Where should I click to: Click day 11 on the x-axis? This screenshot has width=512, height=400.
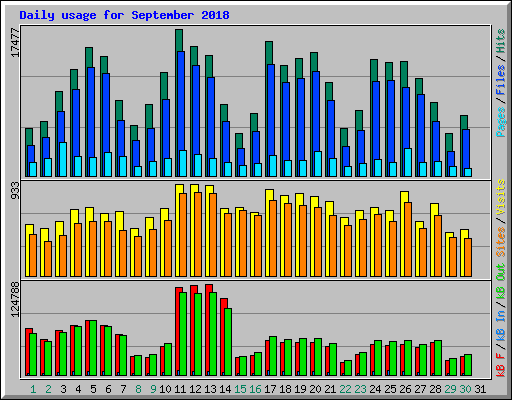tap(180, 389)
